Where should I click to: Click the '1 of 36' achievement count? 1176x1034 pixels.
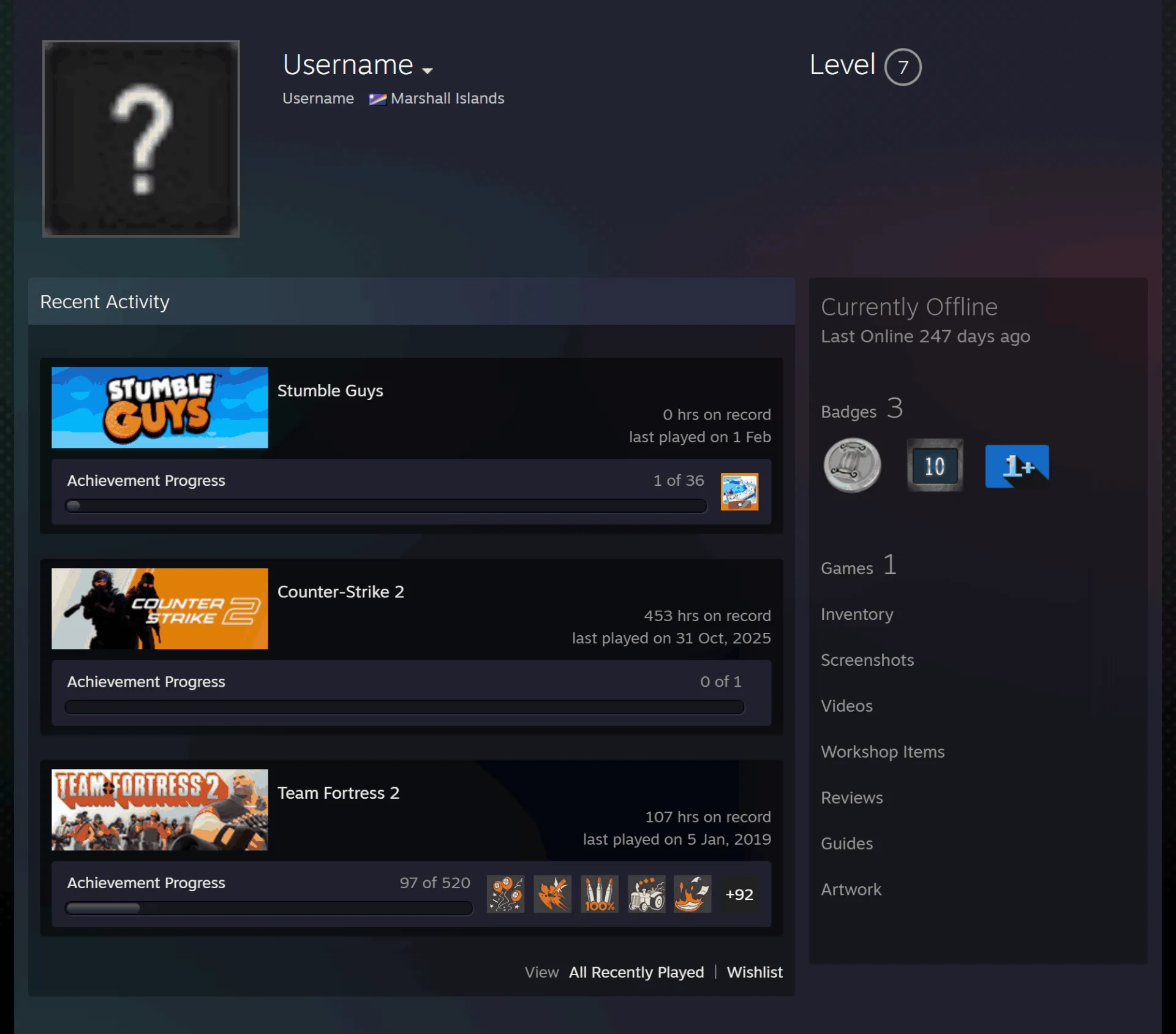(x=679, y=480)
